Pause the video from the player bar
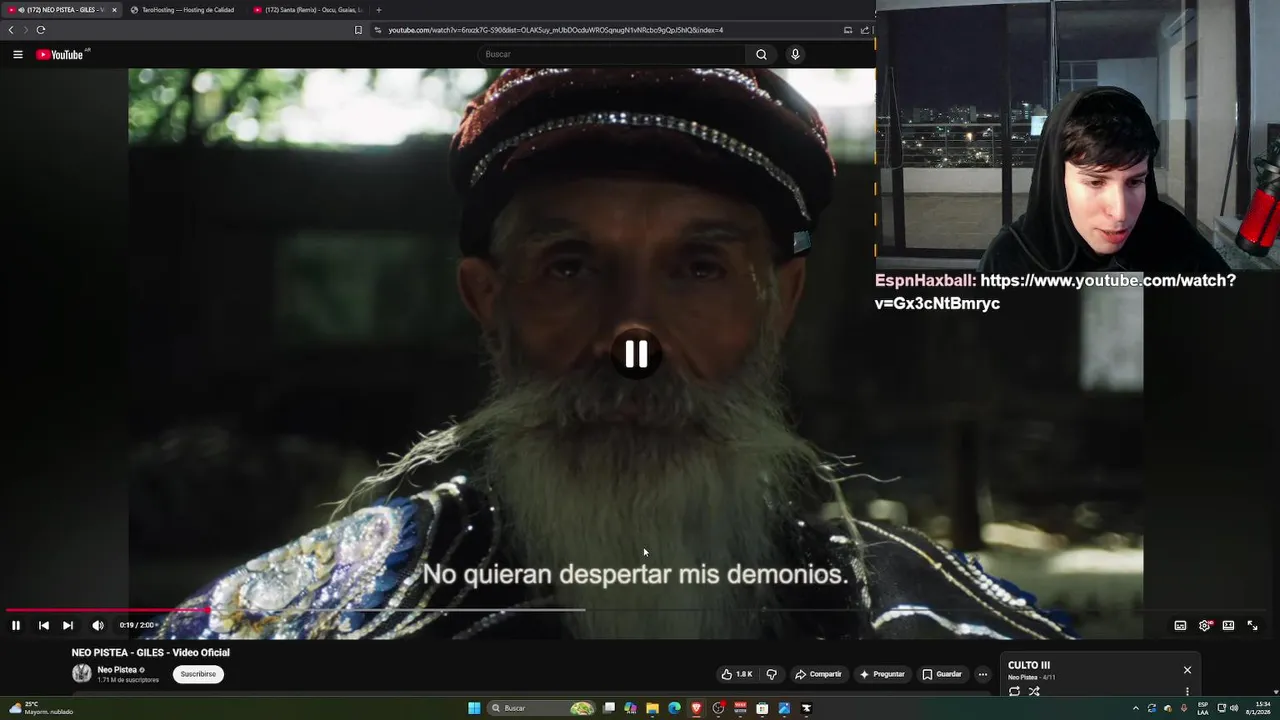Viewport: 1280px width, 720px height. click(16, 625)
